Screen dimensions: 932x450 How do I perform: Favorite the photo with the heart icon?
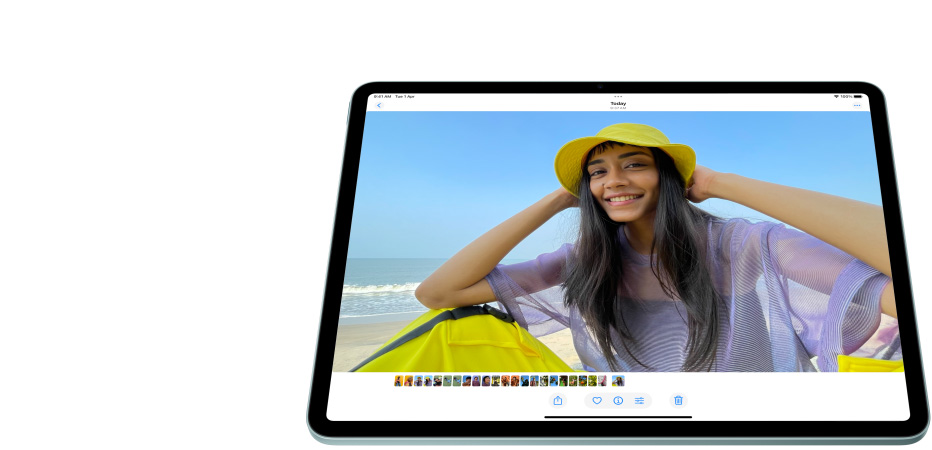coord(597,400)
